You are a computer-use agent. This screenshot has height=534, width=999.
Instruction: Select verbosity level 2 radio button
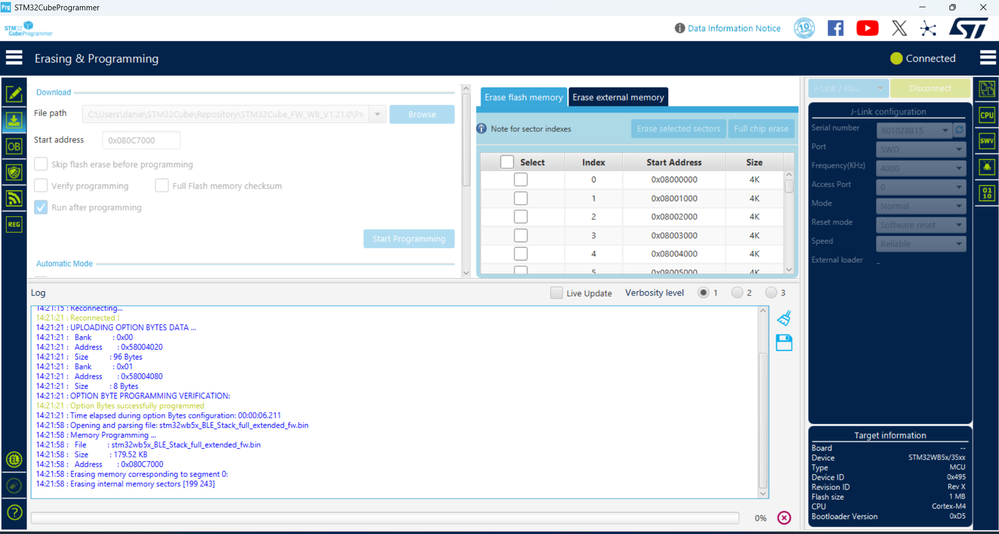coord(737,292)
